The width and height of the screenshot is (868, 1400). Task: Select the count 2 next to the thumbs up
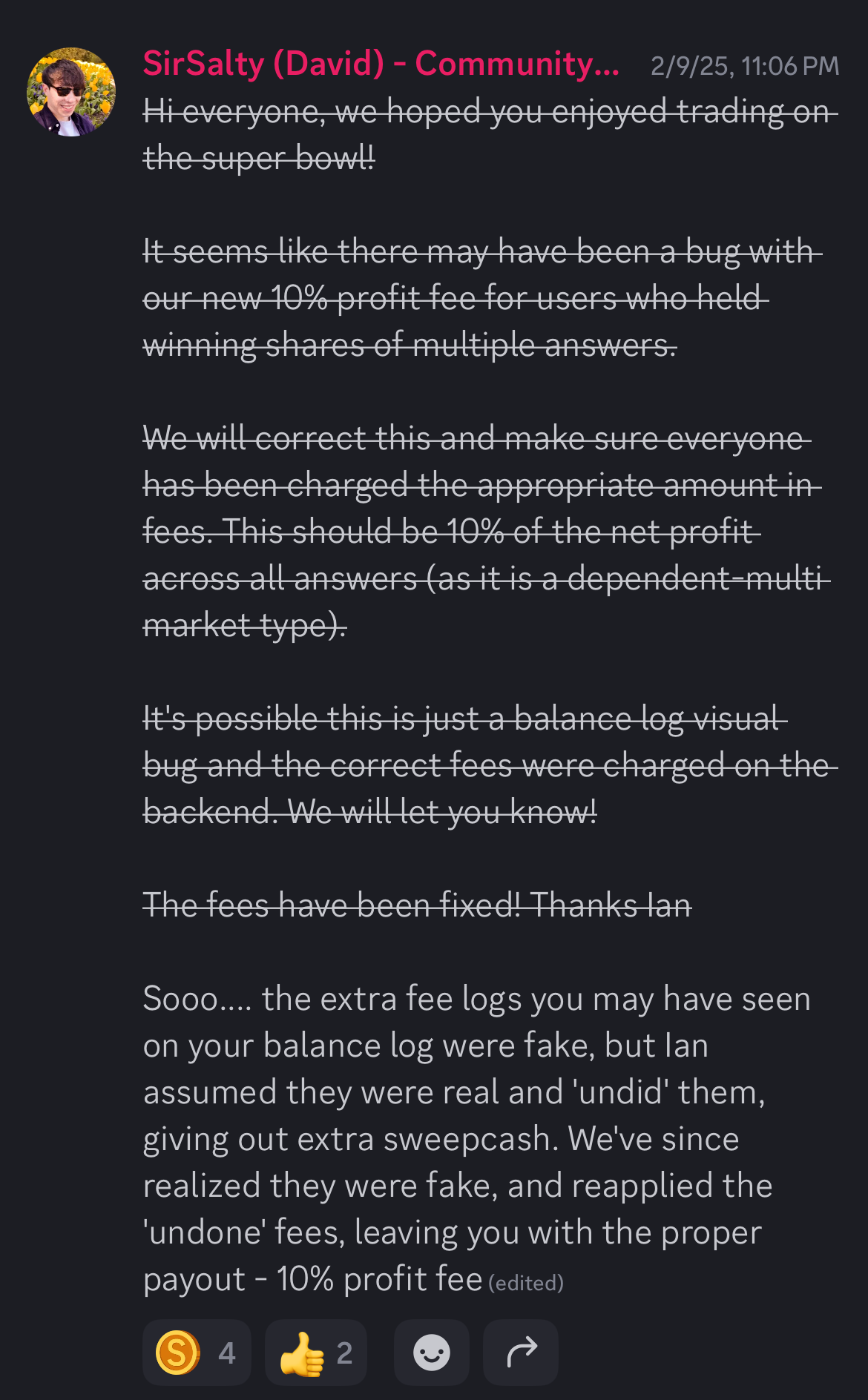344,1353
